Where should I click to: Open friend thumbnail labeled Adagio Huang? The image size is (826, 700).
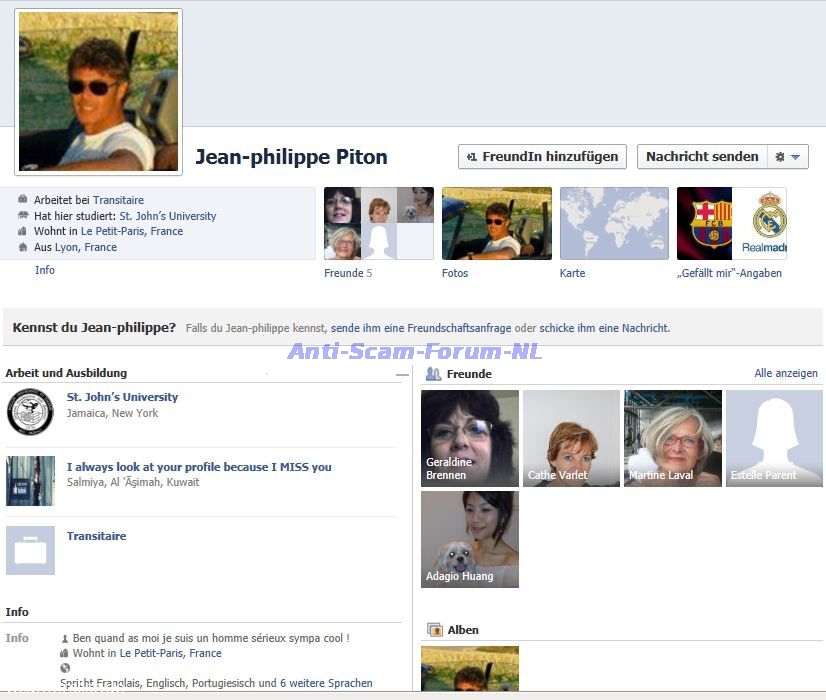[x=469, y=538]
